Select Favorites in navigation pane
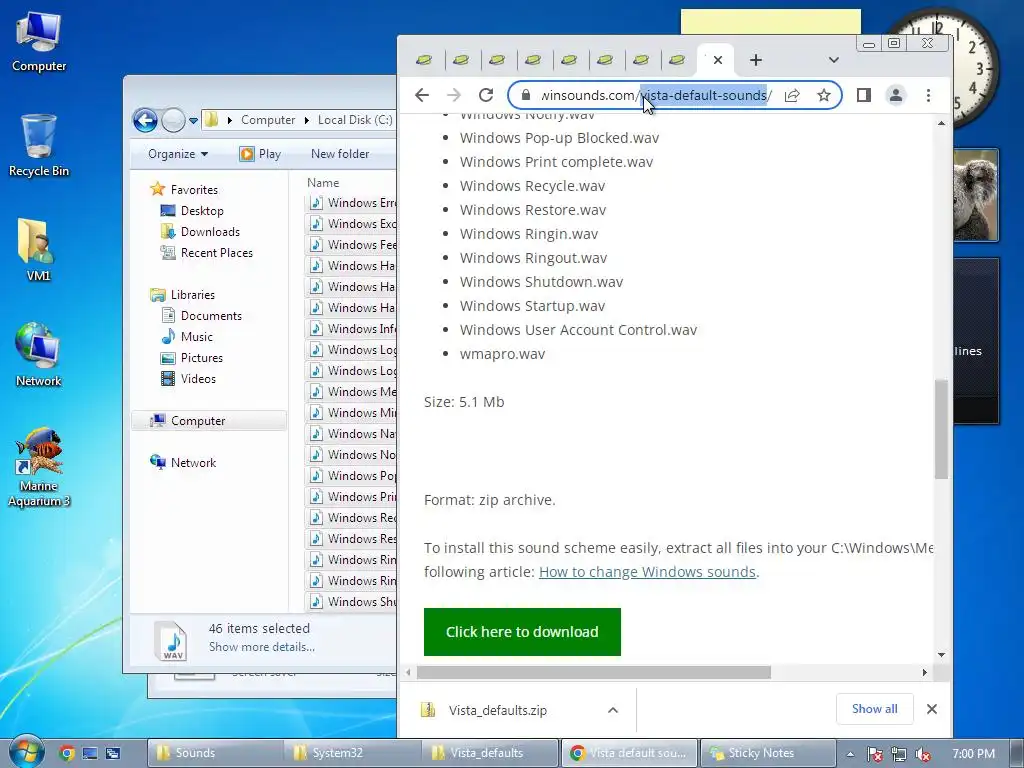Viewport: 1024px width, 768px height. [x=194, y=189]
